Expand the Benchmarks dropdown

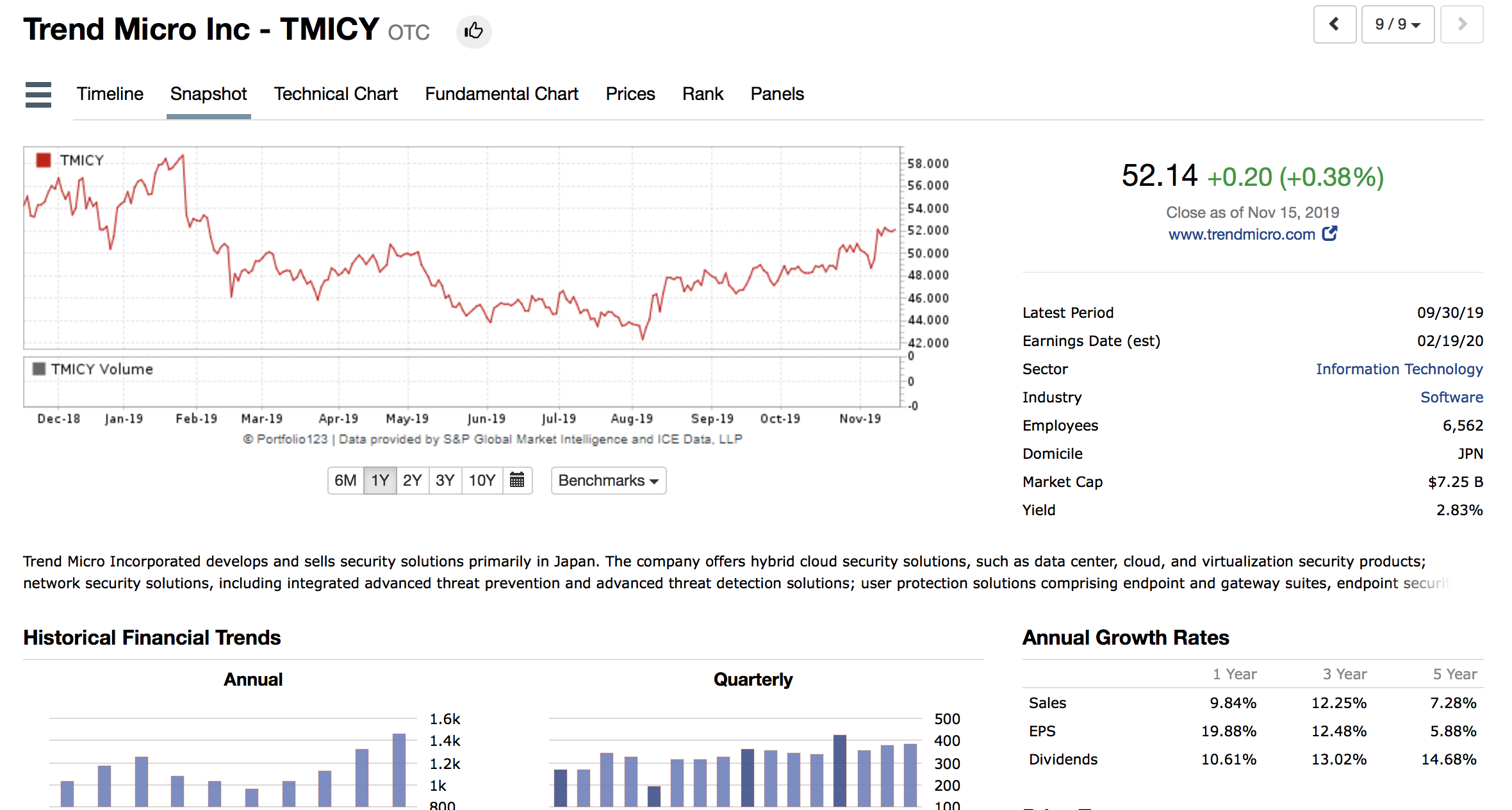click(x=608, y=480)
